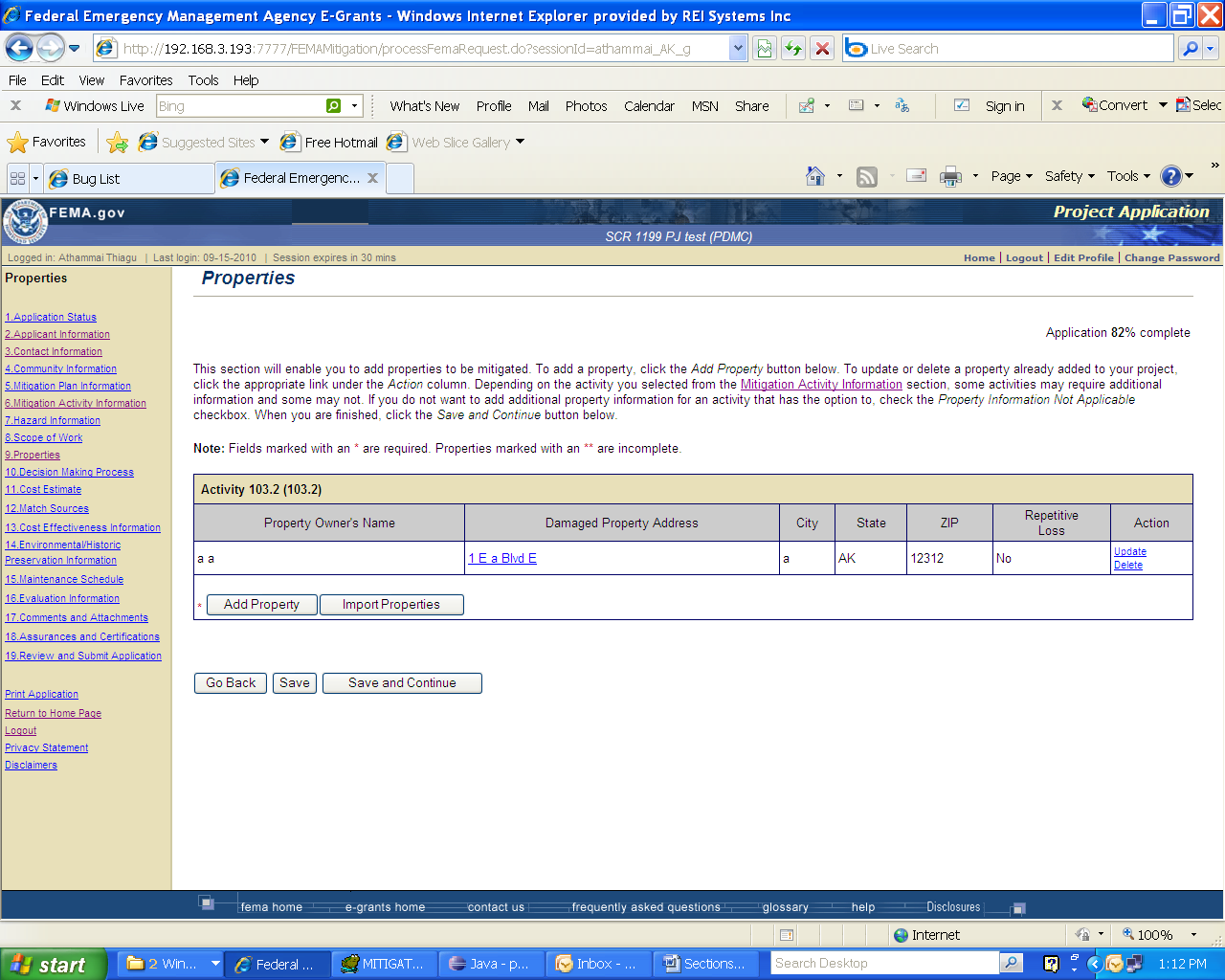Click the Home icon in command bar
This screenshot has height=980, width=1225.
click(x=815, y=176)
